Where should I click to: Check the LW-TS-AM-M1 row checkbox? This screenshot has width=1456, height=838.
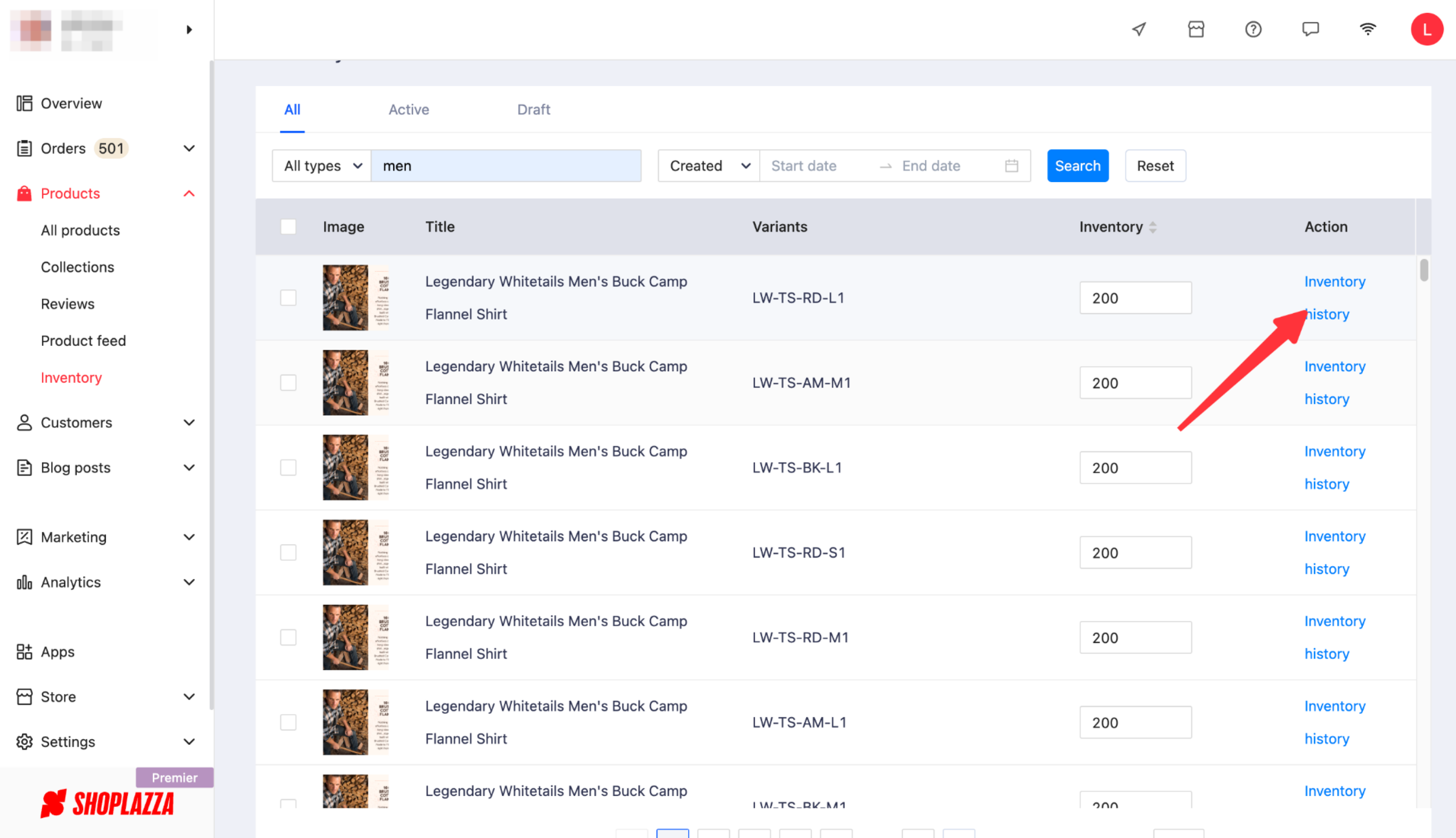pyautogui.click(x=288, y=382)
